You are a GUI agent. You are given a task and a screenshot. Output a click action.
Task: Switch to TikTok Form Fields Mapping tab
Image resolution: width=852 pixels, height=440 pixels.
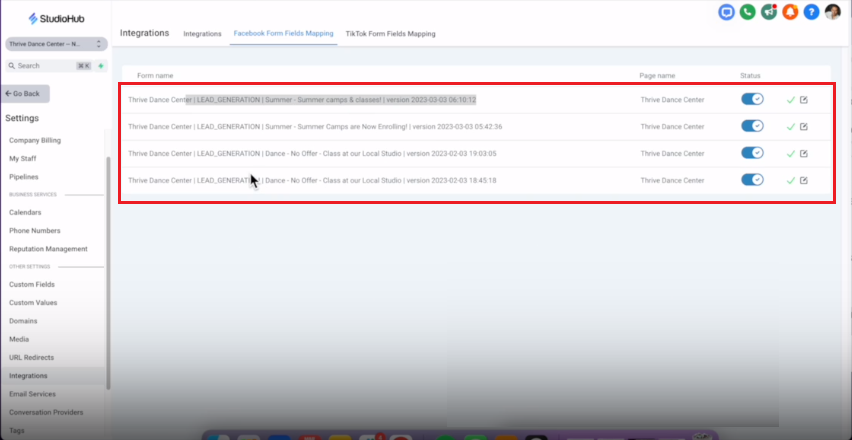[x=390, y=34]
